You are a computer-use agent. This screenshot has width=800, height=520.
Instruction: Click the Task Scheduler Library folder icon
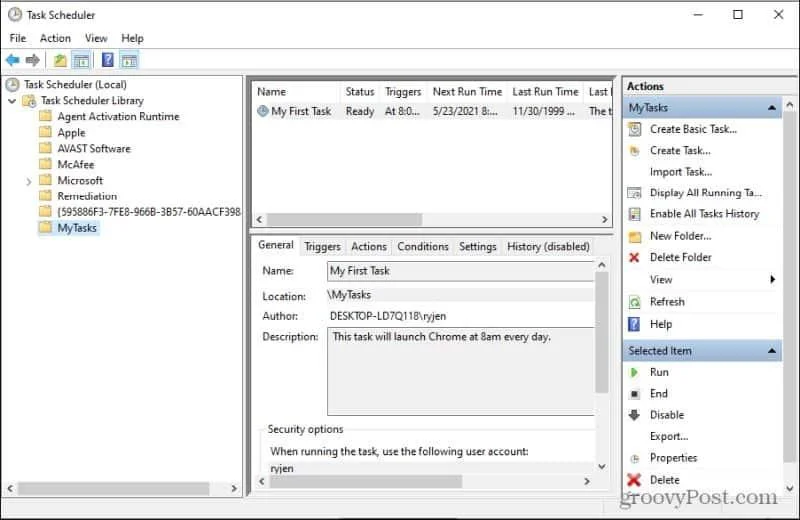point(29,101)
